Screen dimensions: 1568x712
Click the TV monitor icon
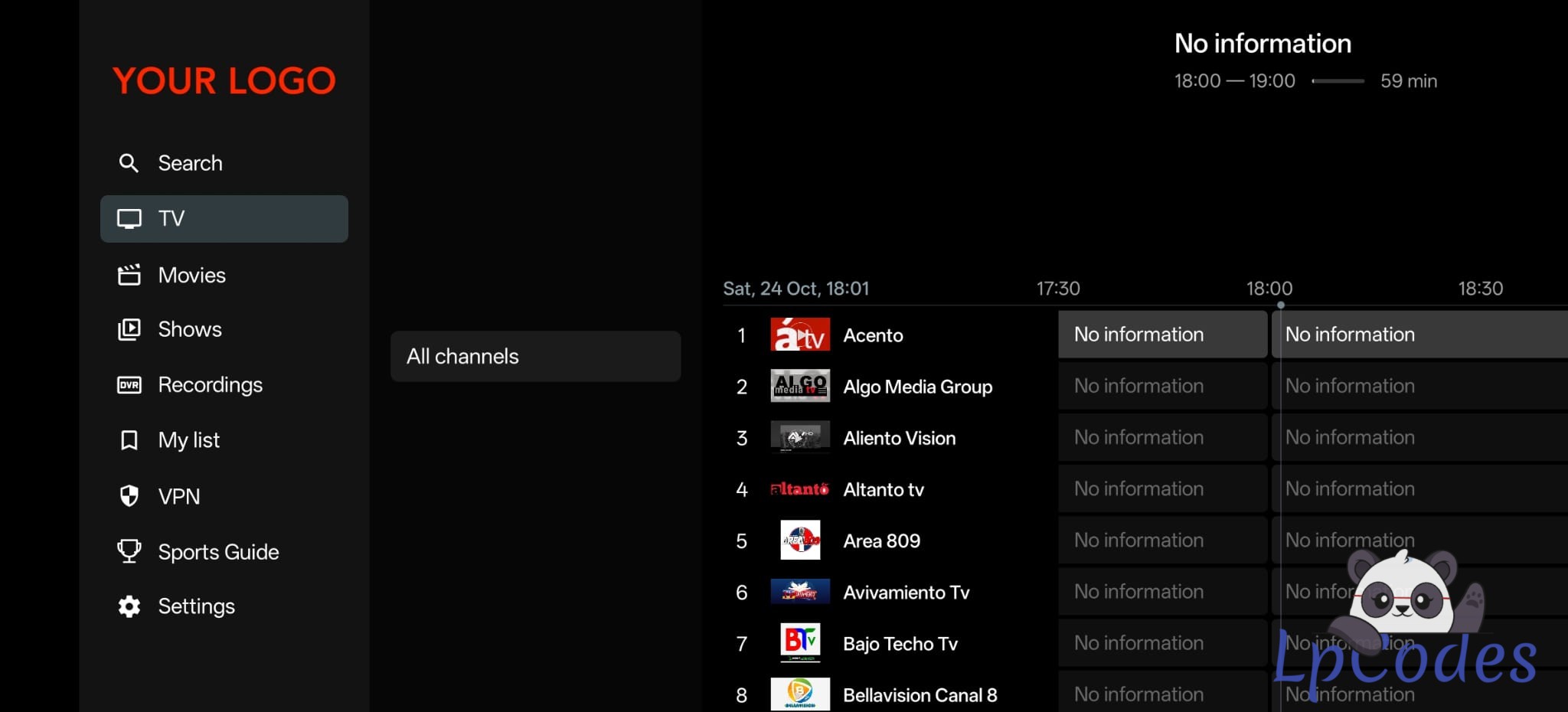pos(129,219)
